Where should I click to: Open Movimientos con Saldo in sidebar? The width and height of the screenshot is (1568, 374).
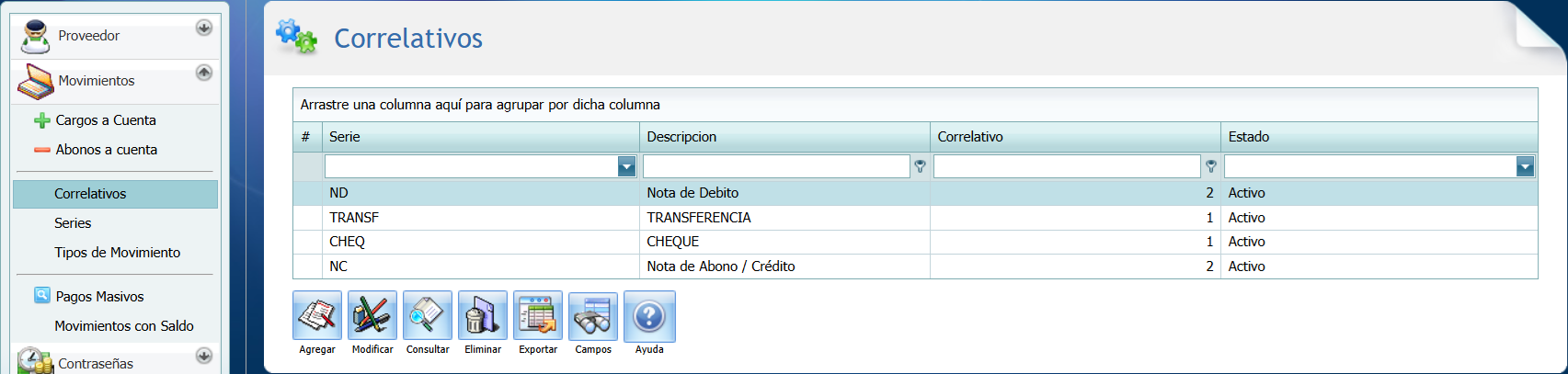(124, 326)
